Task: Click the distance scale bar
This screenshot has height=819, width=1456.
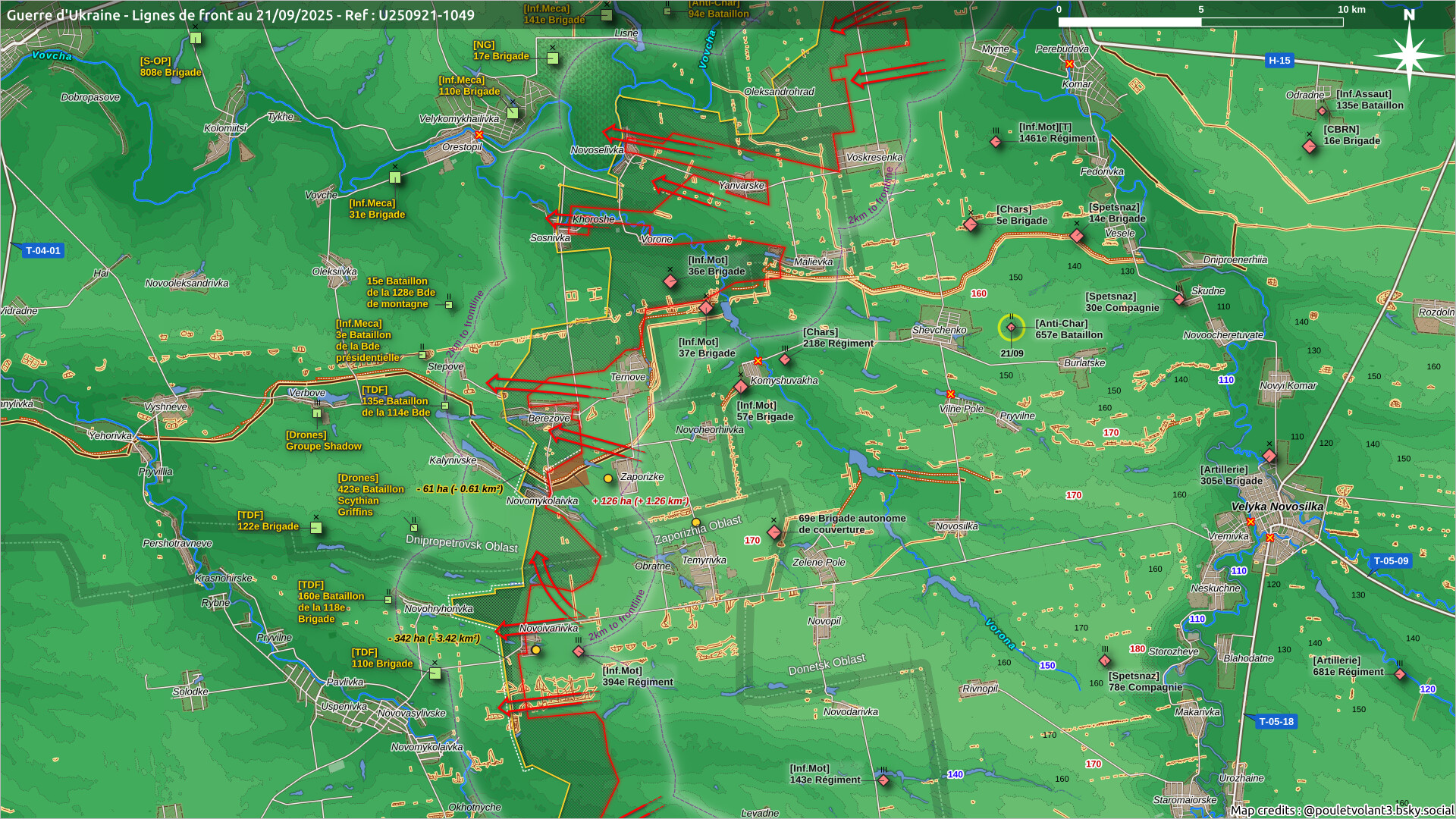Action: click(1200, 22)
